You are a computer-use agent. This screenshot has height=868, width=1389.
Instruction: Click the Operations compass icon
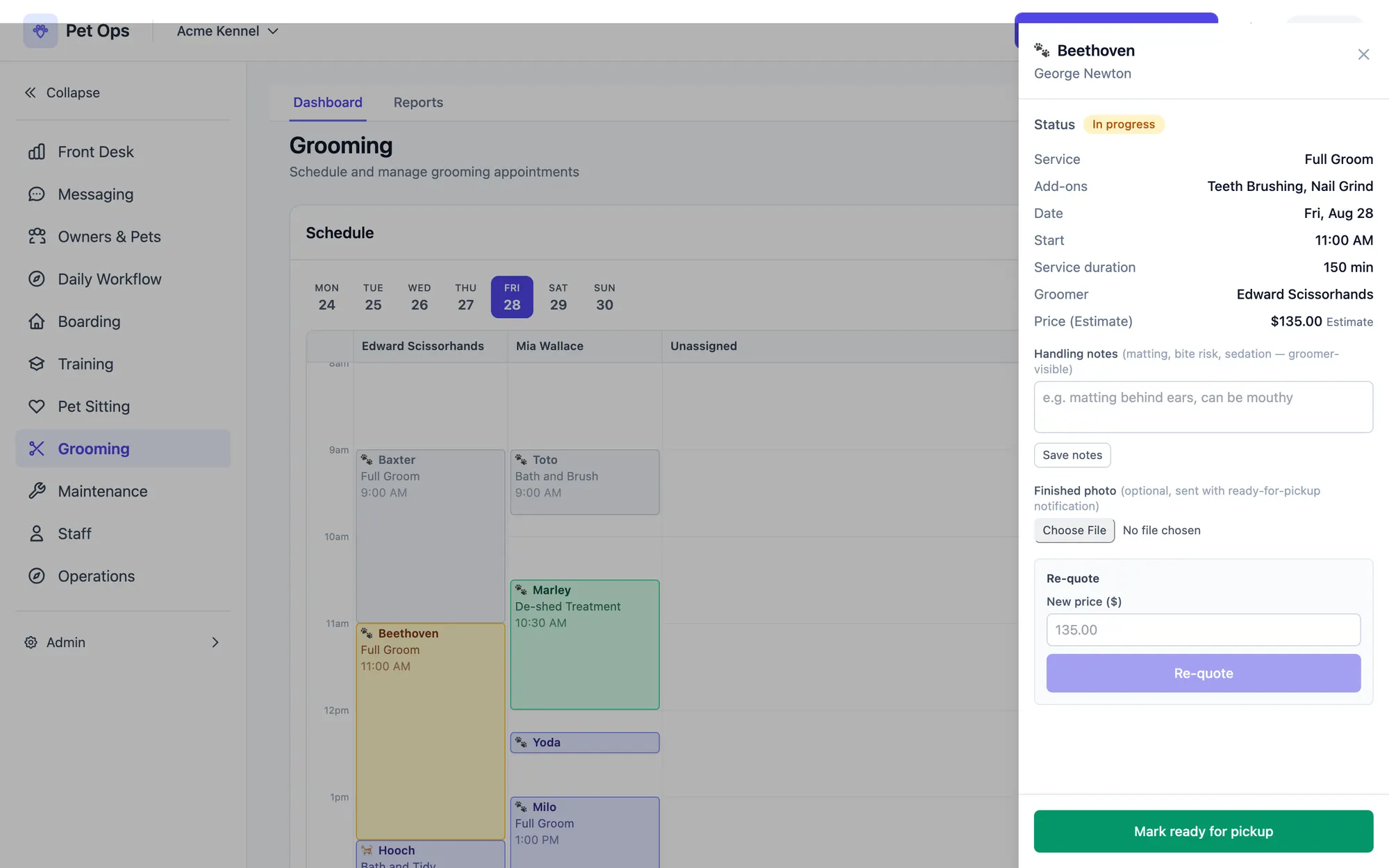(37, 575)
